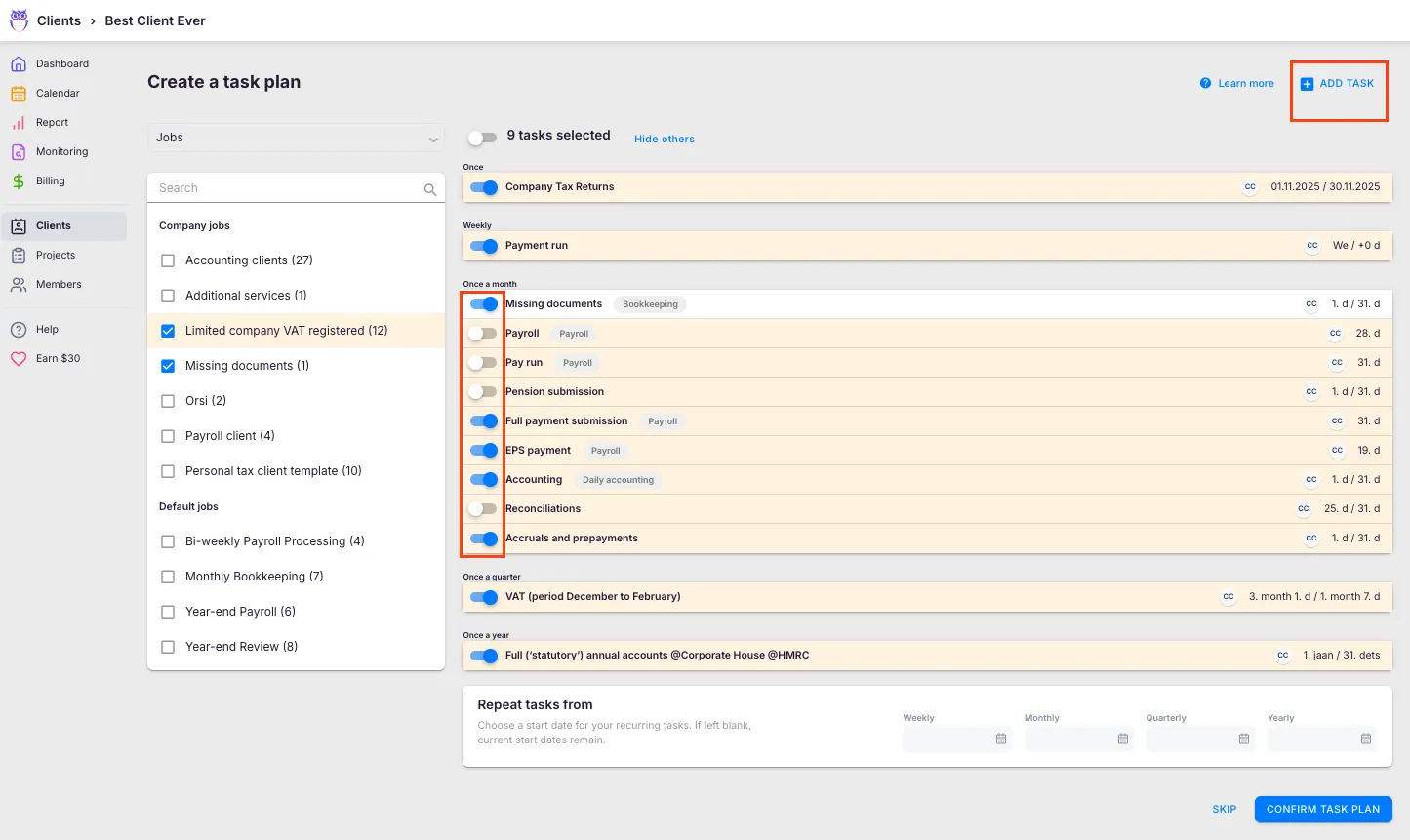
Task: Click the ADD TASK button
Action: (x=1338, y=83)
